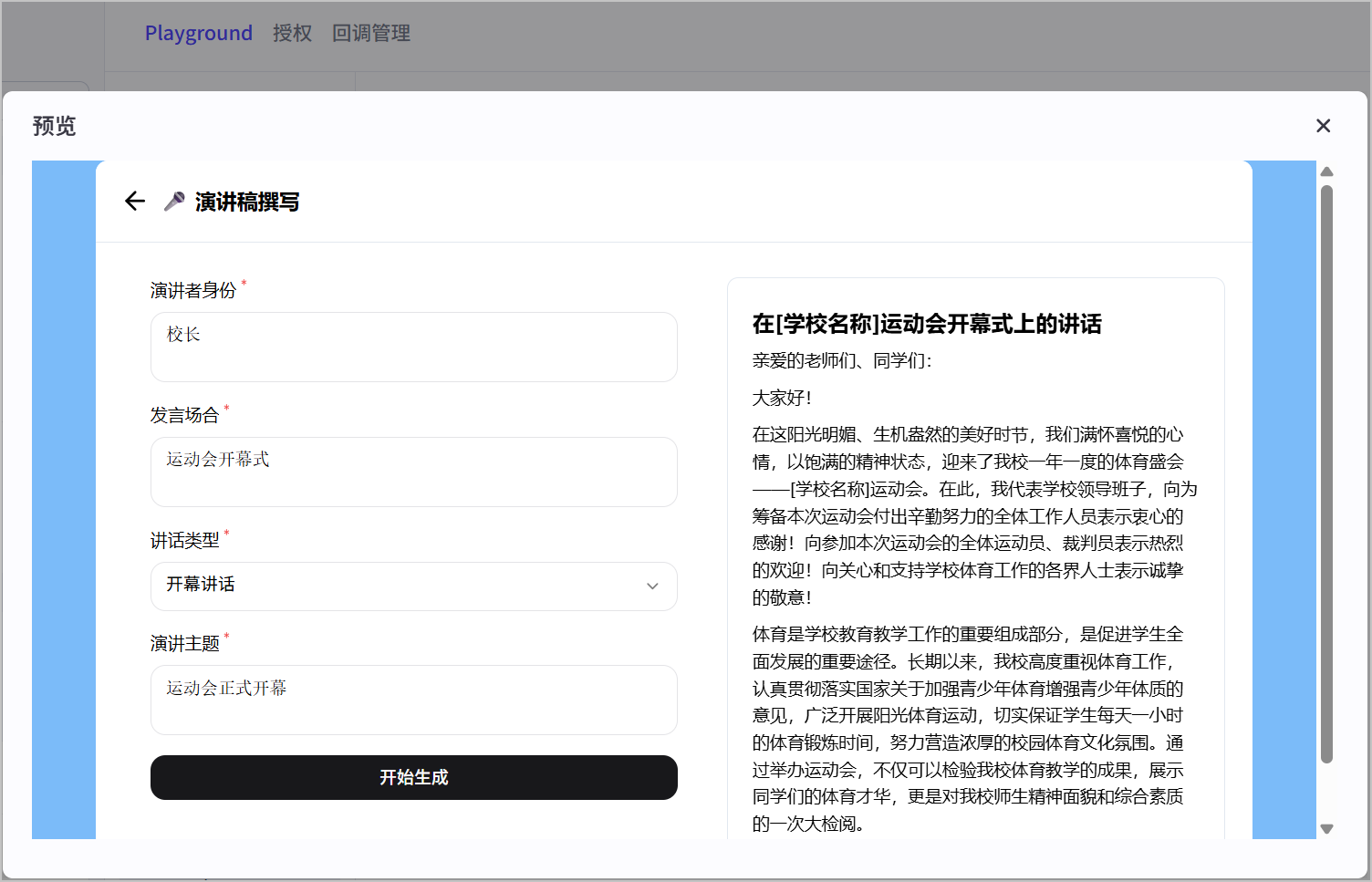
Task: Click the scrollbar down arrow
Action: point(1327,829)
